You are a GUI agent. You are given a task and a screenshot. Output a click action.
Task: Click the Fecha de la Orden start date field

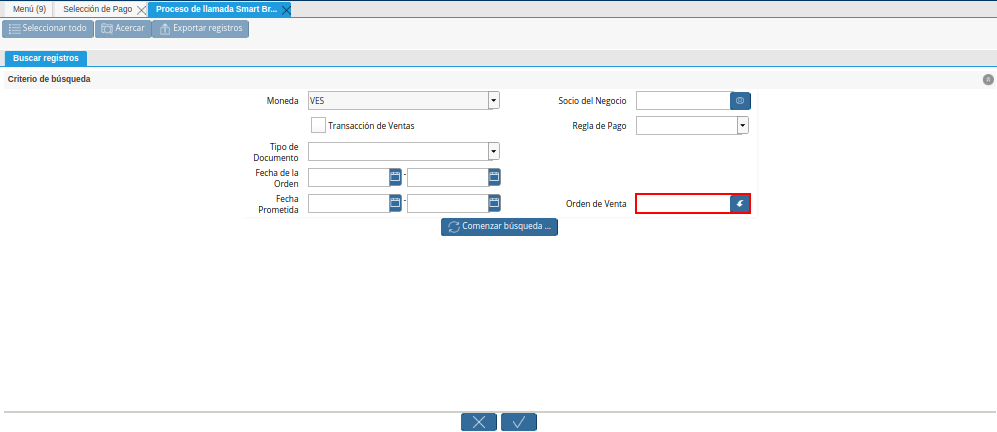pyautogui.click(x=348, y=177)
